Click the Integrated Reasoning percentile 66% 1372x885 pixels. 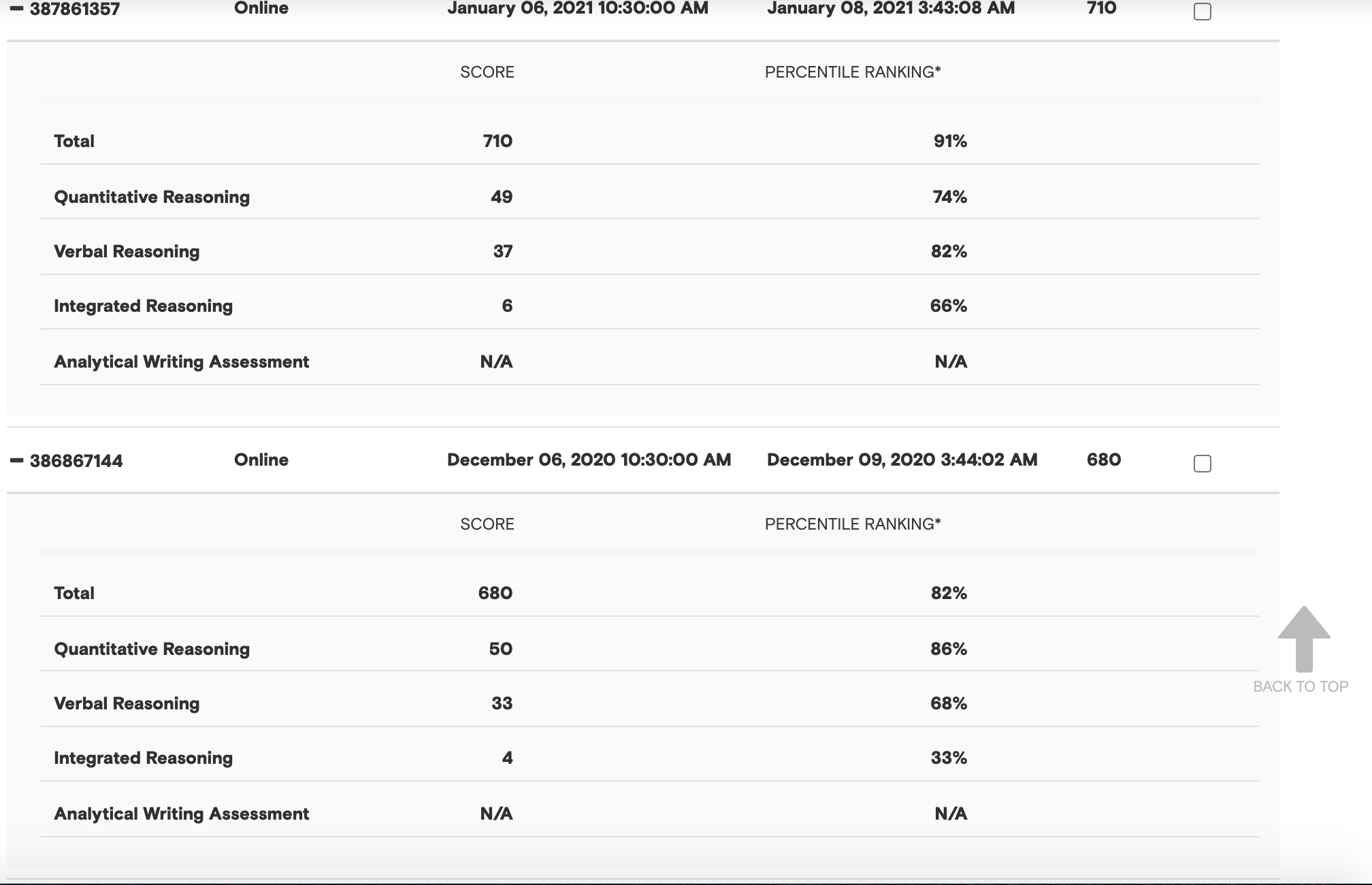click(x=950, y=306)
